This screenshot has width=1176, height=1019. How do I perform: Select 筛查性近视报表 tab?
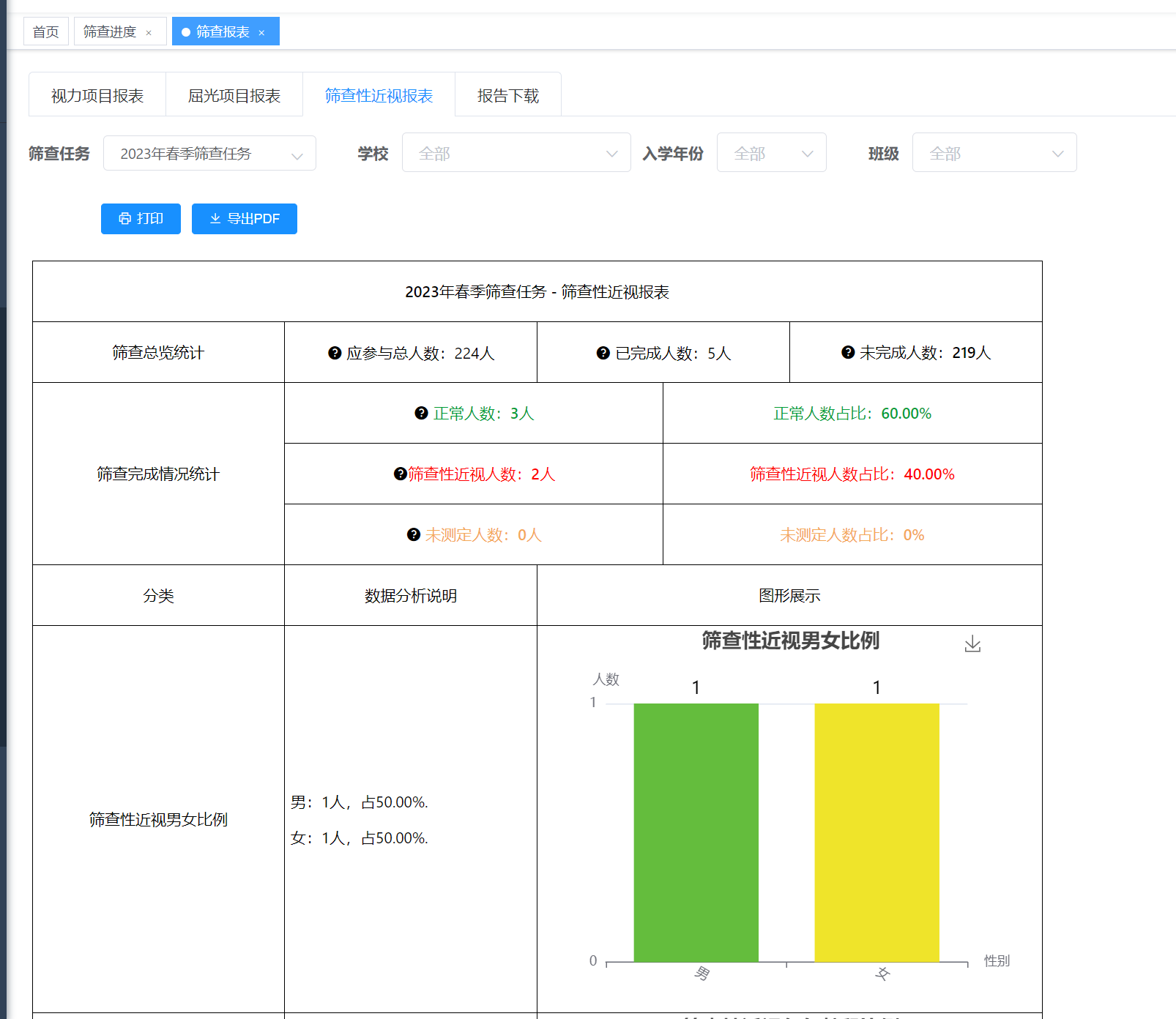point(379,95)
